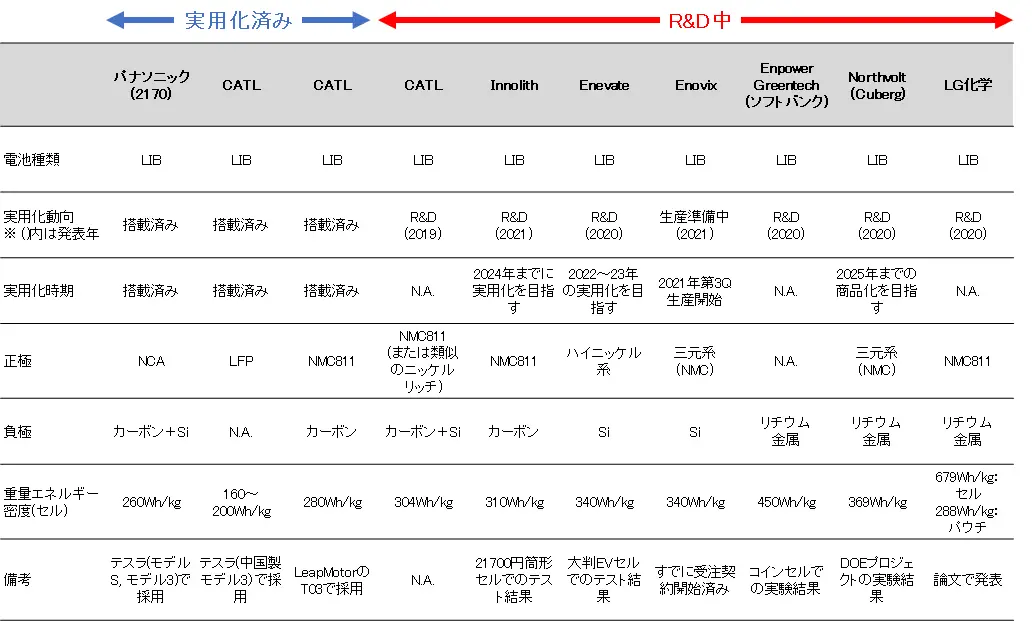Click the テスラ(モデルS, モデル3)で採用 note

pos(150,580)
